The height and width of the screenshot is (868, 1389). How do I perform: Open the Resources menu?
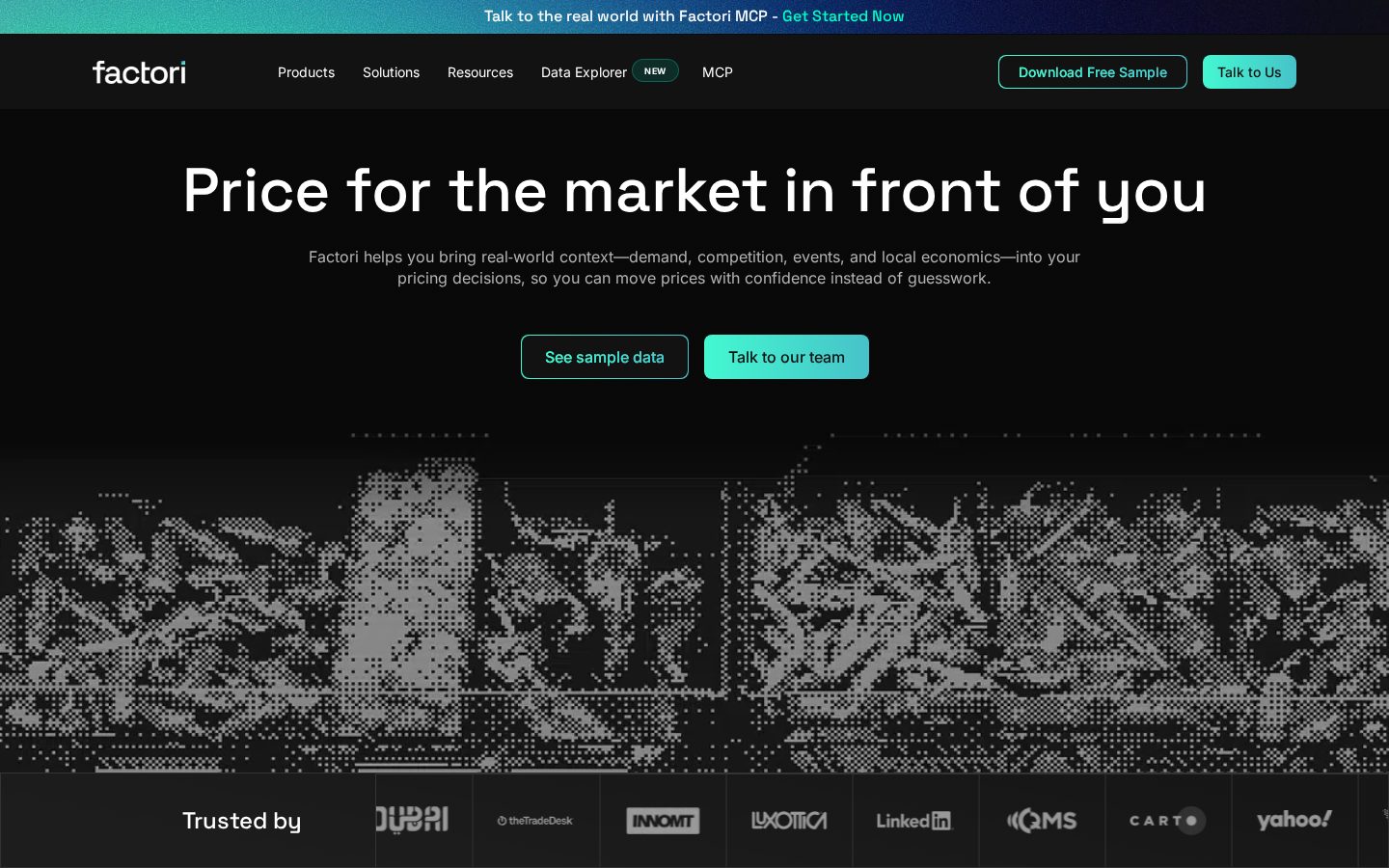pos(480,72)
